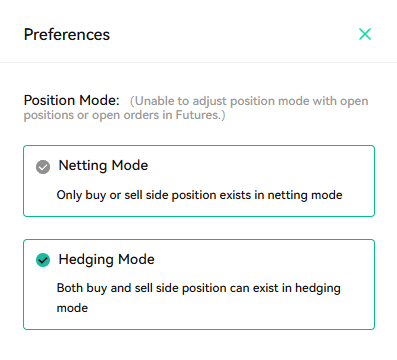Click the "Position Mode:" label
397x360 pixels.
72,100
